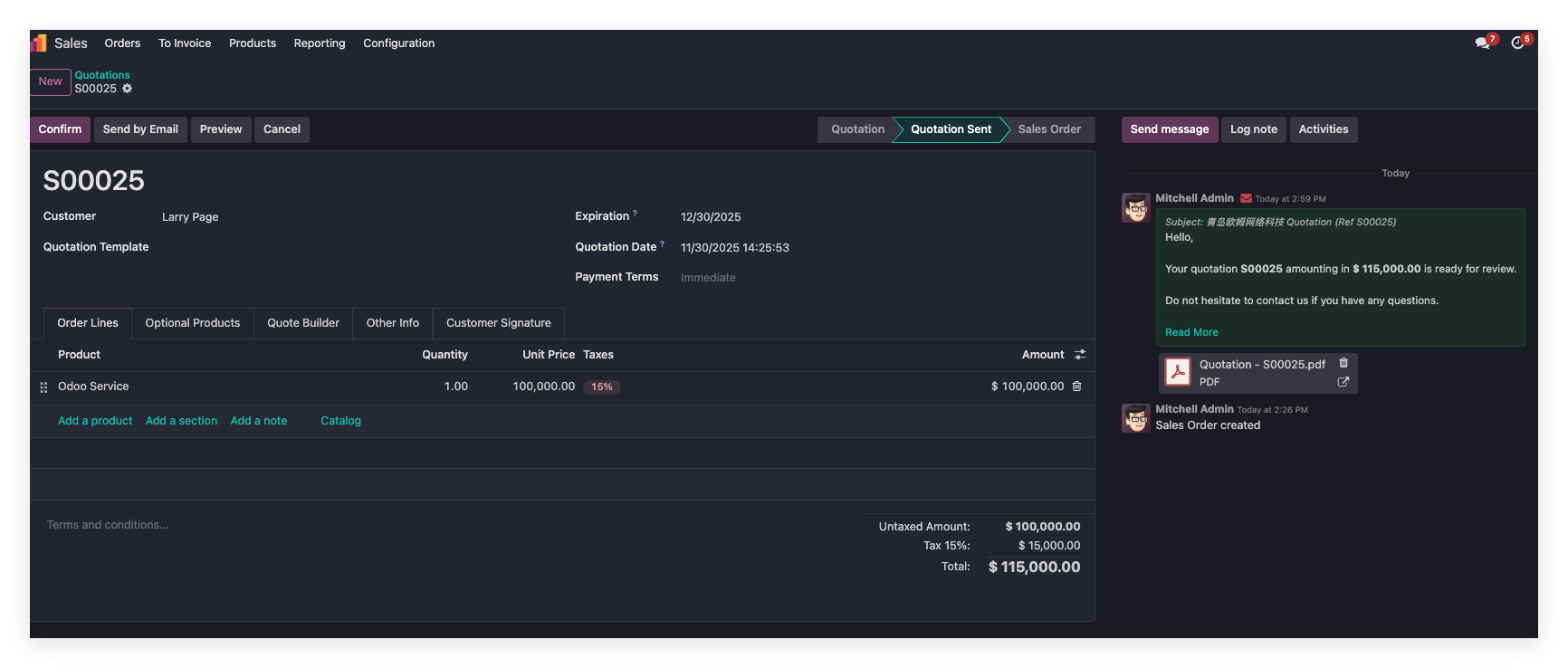The image size is (1568, 668).
Task: Open the Orders dropdown menu
Action: (x=122, y=43)
